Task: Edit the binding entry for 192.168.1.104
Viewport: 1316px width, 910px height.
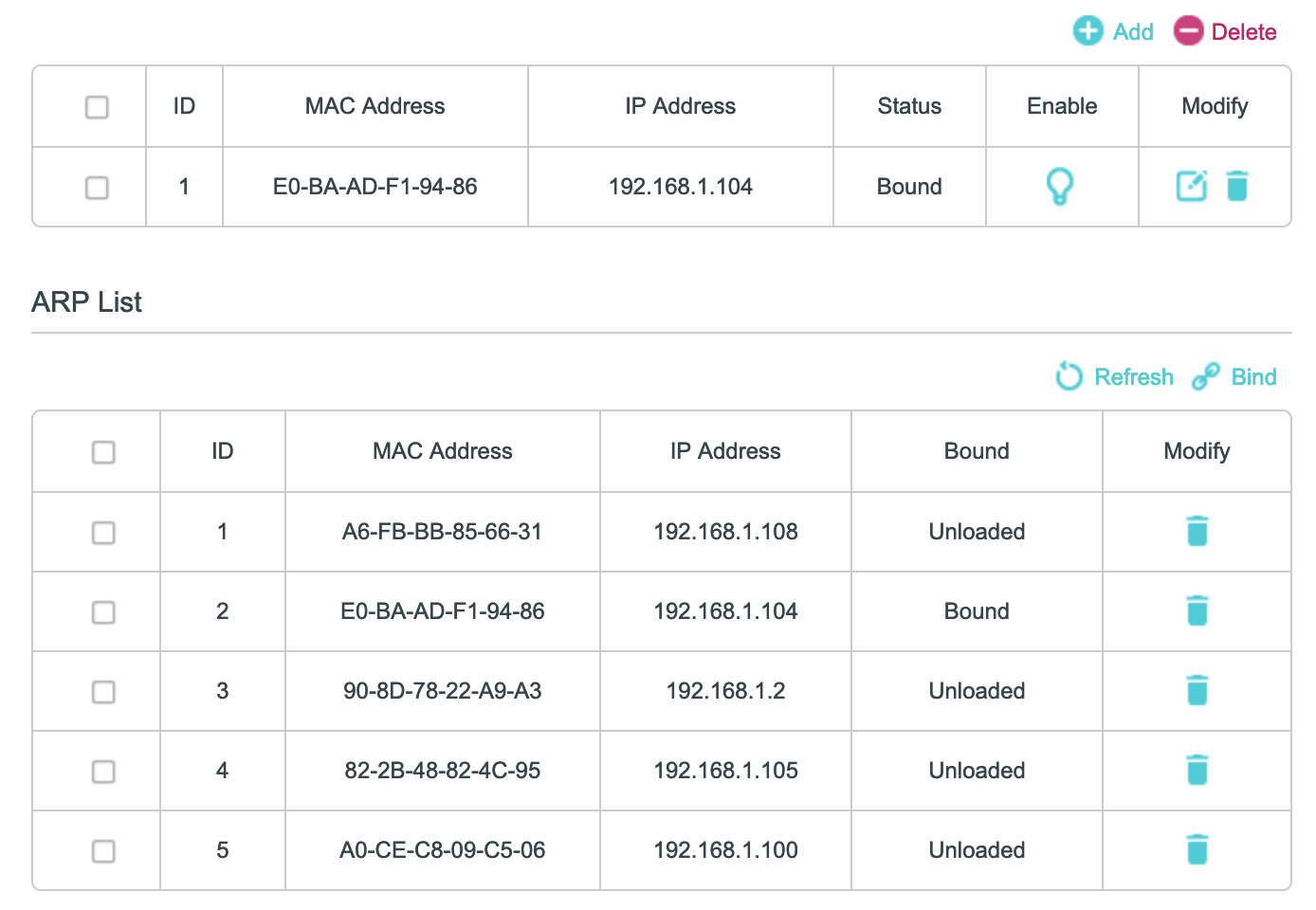Action: tap(1191, 186)
